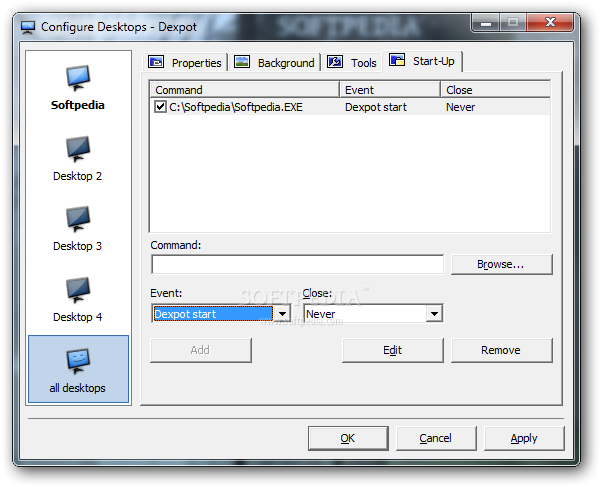Click the Browse... button
Screen dimensions: 601x487
(x=502, y=264)
